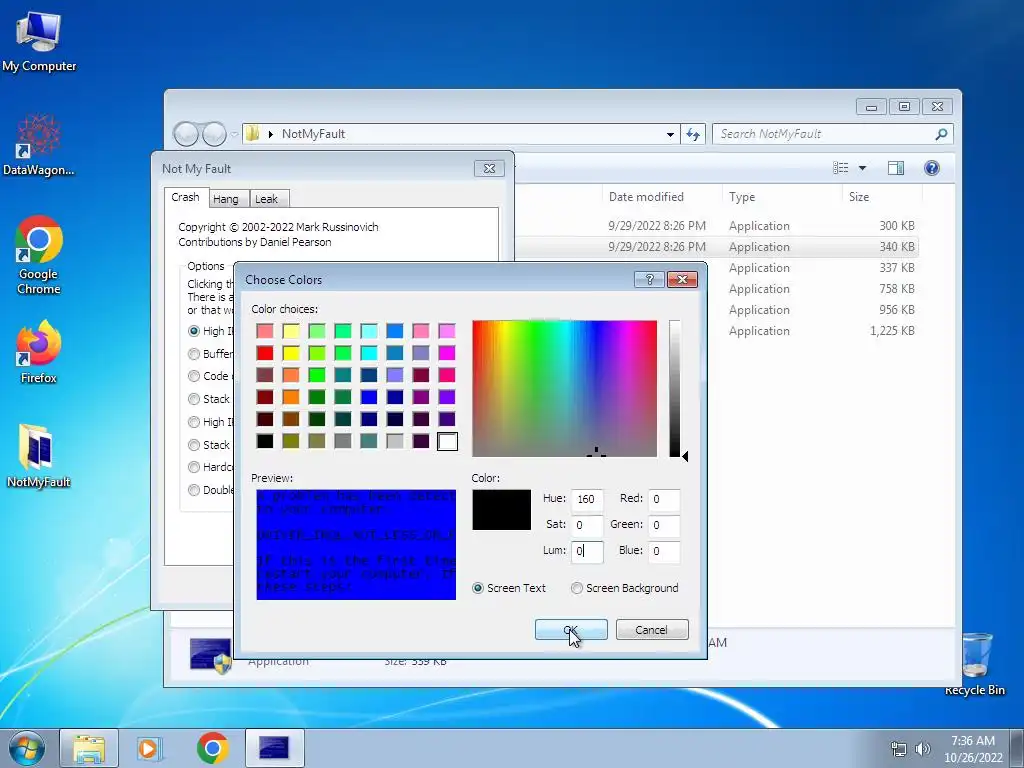Open the view options dropdown arrow
This screenshot has height=768, width=1024.
tap(862, 168)
